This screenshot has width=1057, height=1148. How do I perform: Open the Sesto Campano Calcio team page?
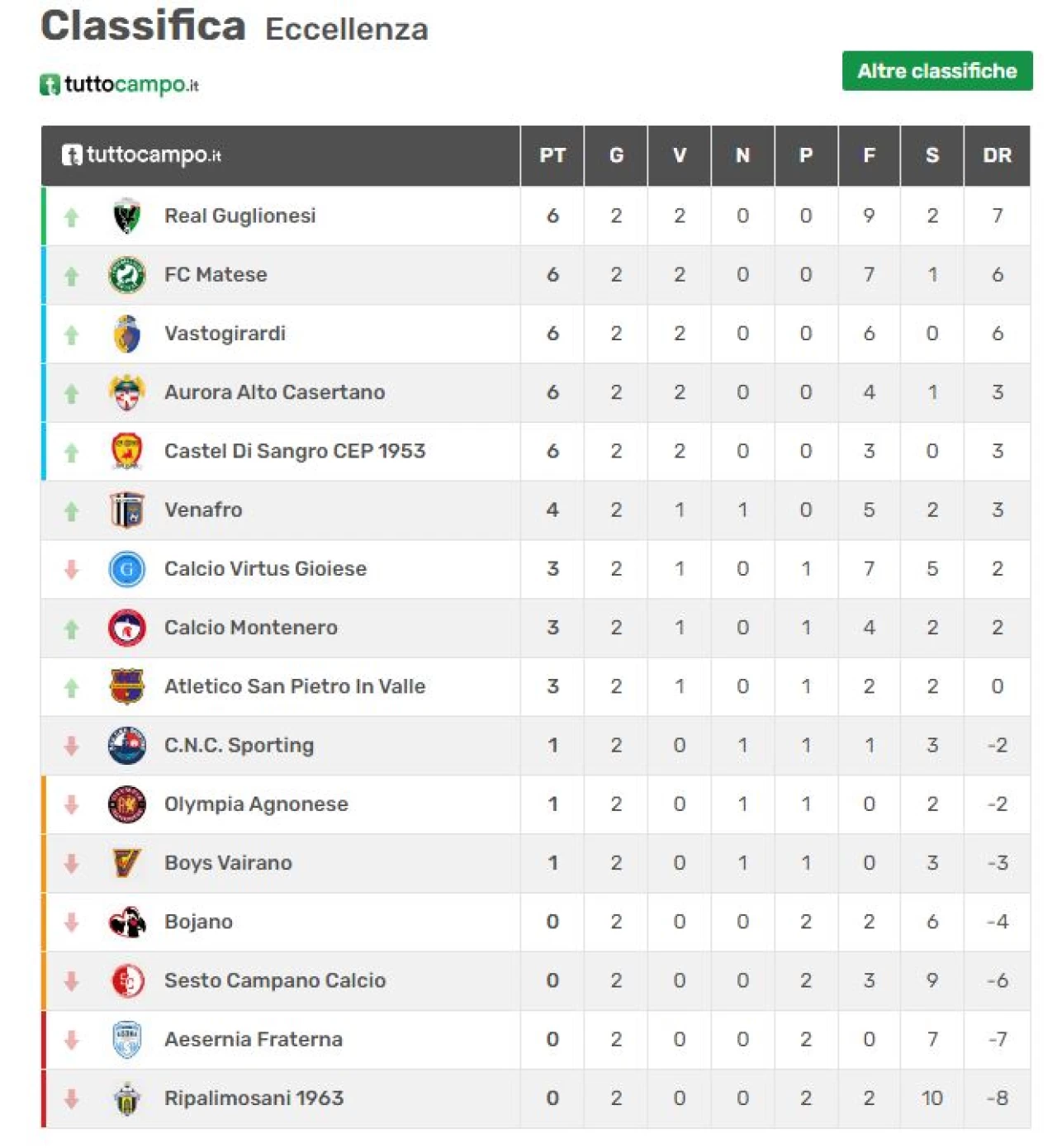275,980
